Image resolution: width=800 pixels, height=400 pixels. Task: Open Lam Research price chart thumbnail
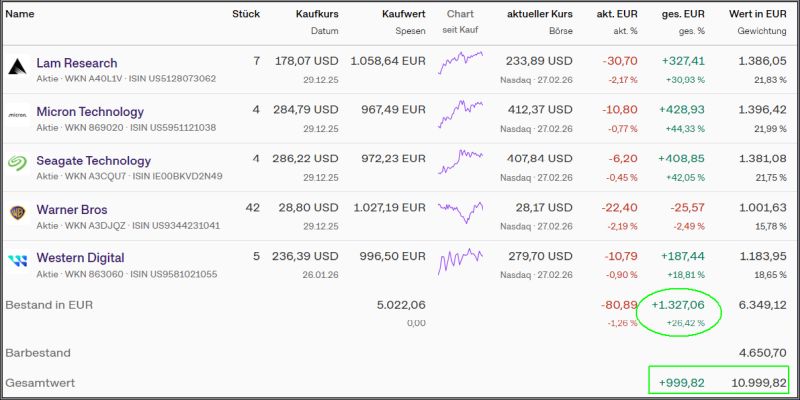460,64
